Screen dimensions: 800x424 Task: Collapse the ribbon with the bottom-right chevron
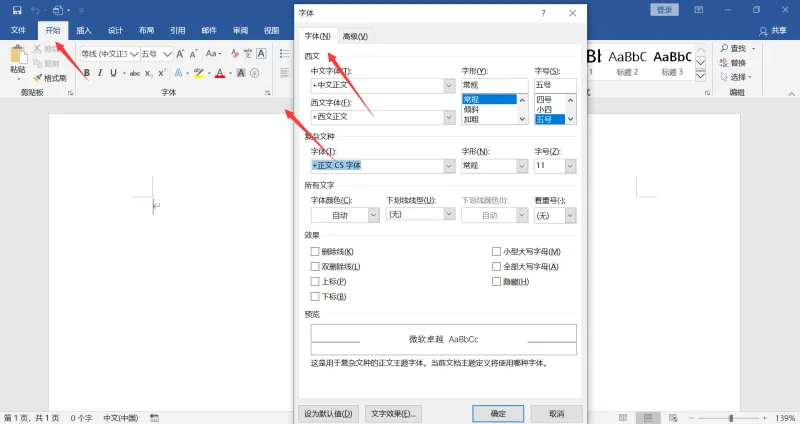pyautogui.click(x=791, y=94)
